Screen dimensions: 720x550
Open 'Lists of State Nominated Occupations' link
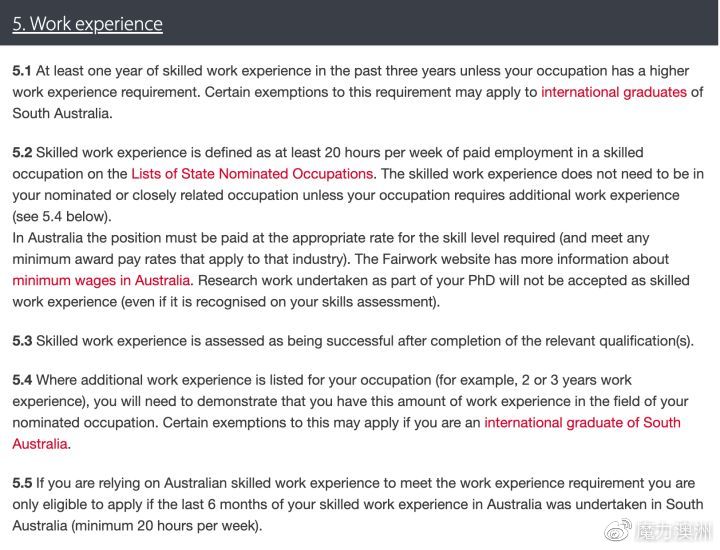click(252, 174)
